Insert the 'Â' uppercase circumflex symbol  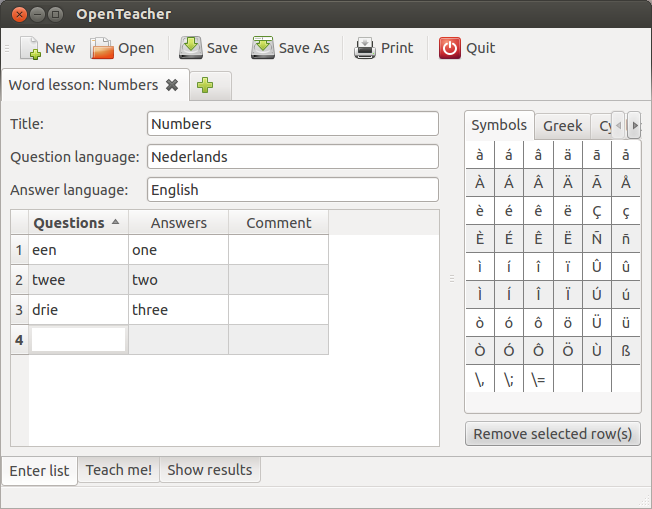[x=538, y=183]
